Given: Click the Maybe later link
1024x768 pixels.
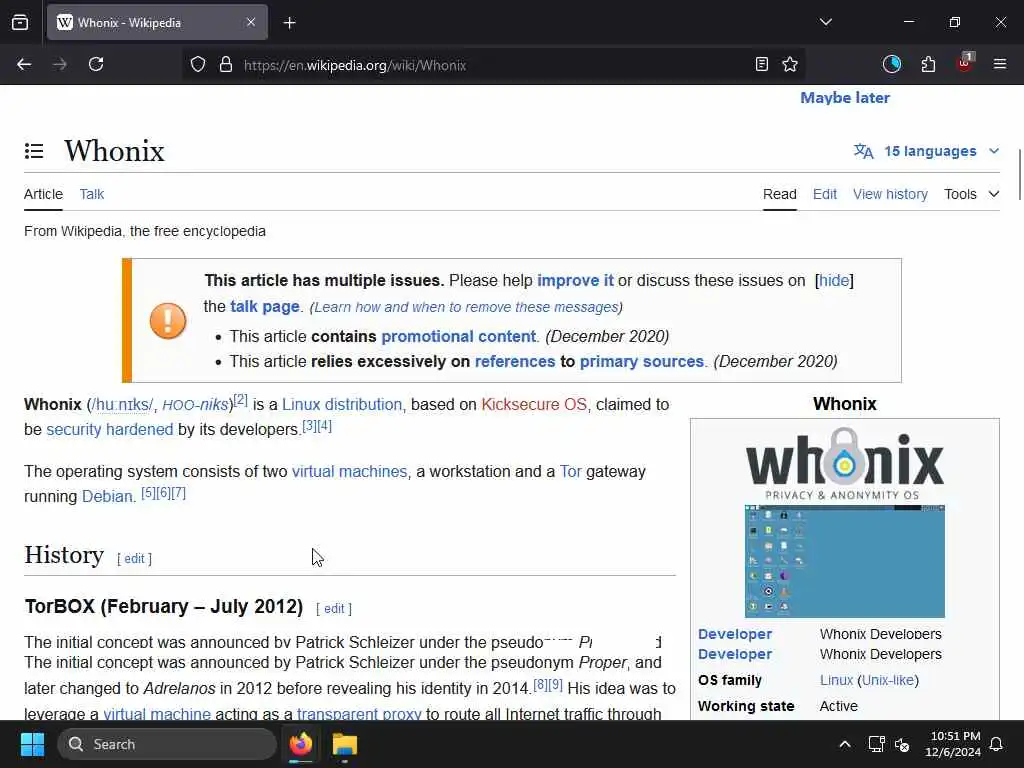Looking at the screenshot, I should 845,98.
